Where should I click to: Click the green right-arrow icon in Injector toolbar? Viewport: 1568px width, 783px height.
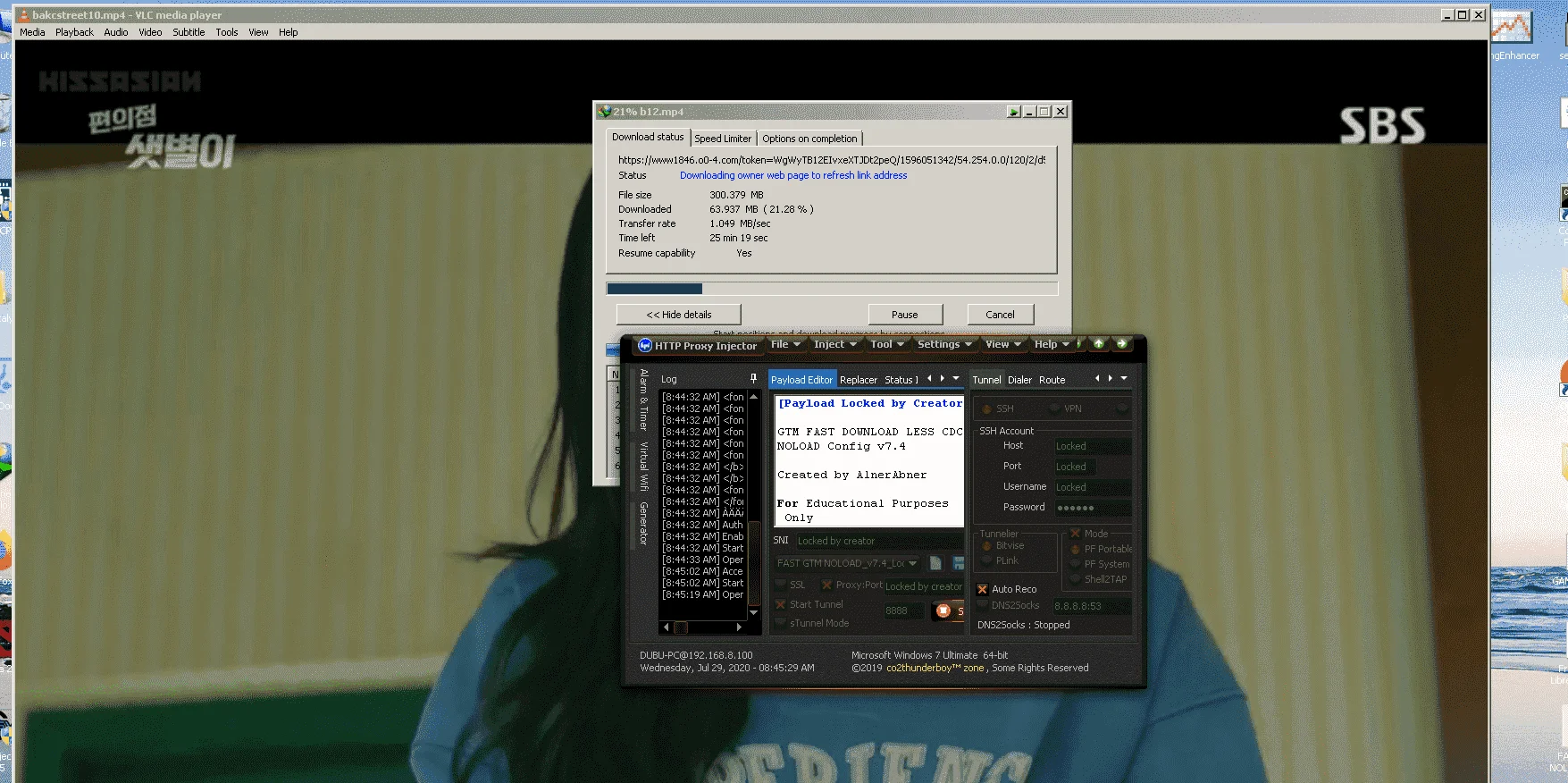[1121, 344]
